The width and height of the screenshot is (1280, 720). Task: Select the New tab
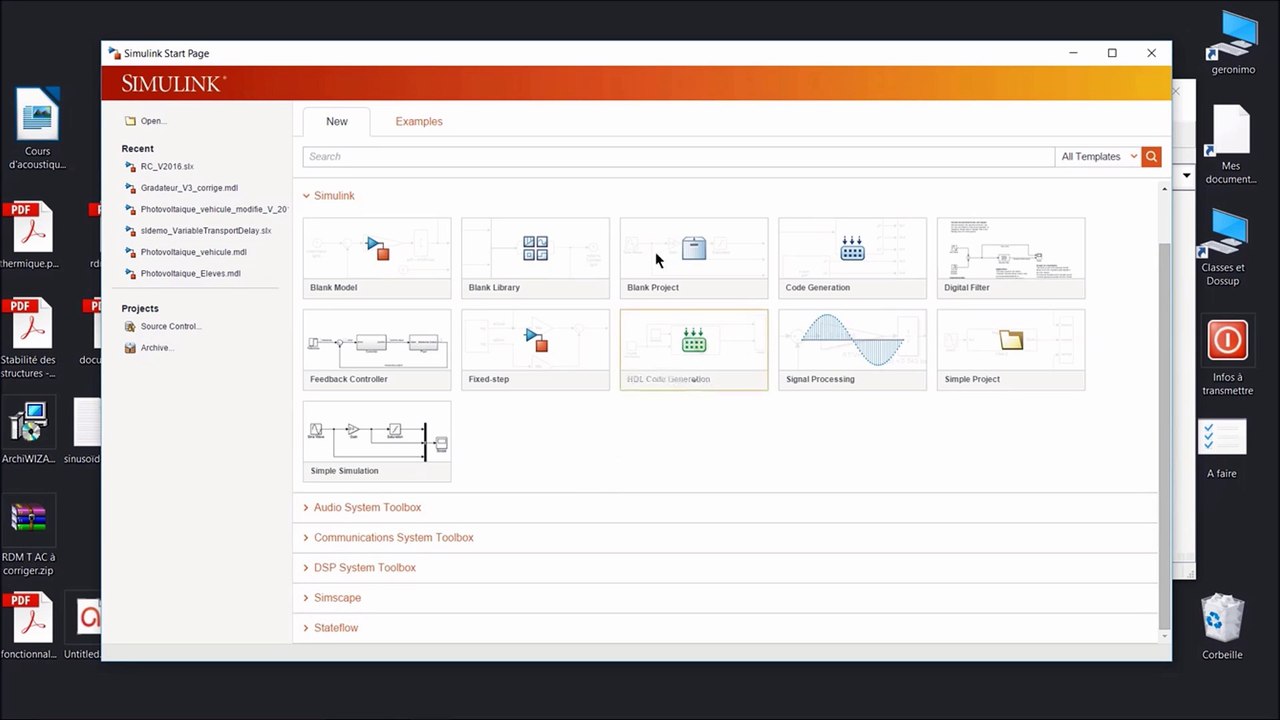337,122
